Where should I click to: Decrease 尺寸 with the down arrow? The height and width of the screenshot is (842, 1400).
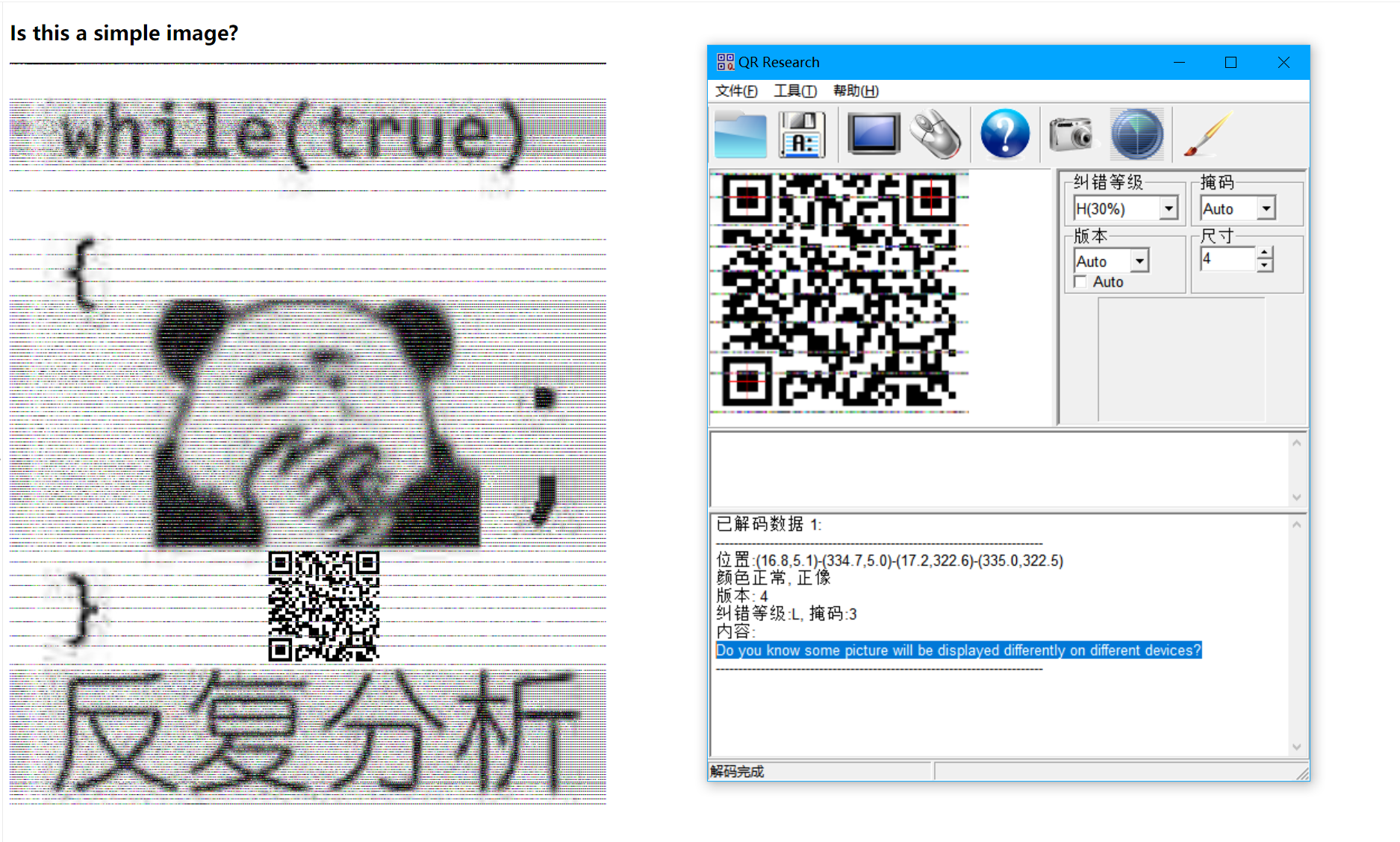coord(1264,266)
